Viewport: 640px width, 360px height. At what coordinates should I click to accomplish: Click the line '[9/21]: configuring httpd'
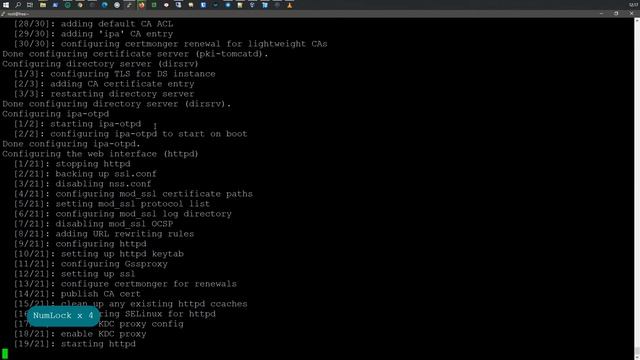pos(80,244)
